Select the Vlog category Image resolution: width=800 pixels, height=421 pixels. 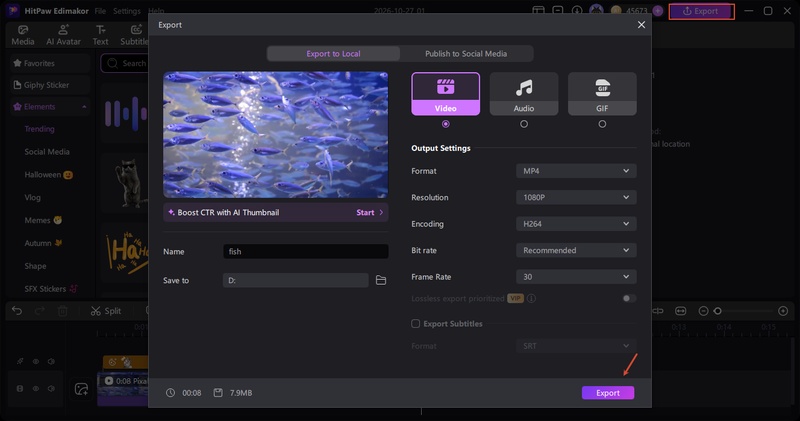point(32,197)
